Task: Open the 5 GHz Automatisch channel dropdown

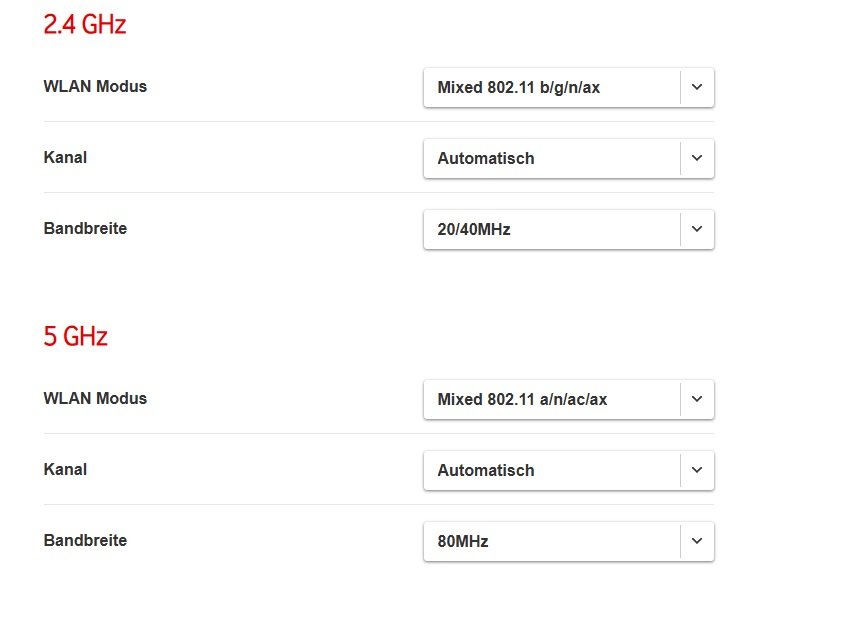Action: [x=552, y=470]
